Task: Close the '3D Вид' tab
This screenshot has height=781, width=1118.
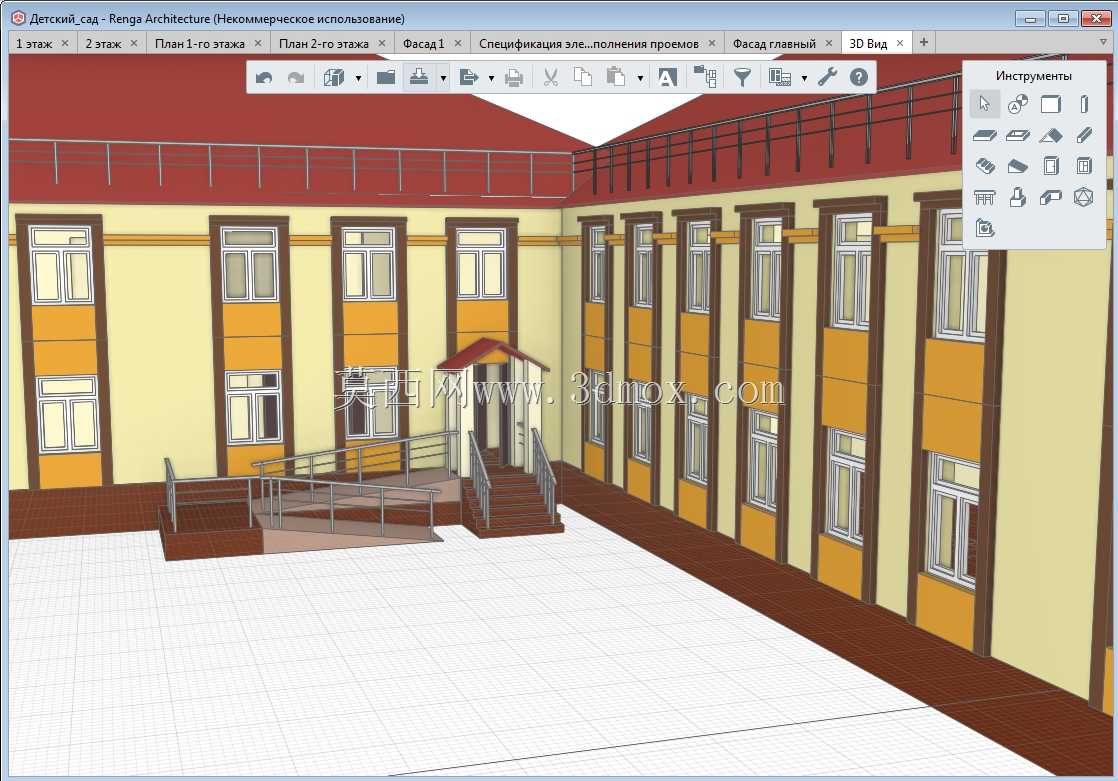Action: coord(900,43)
